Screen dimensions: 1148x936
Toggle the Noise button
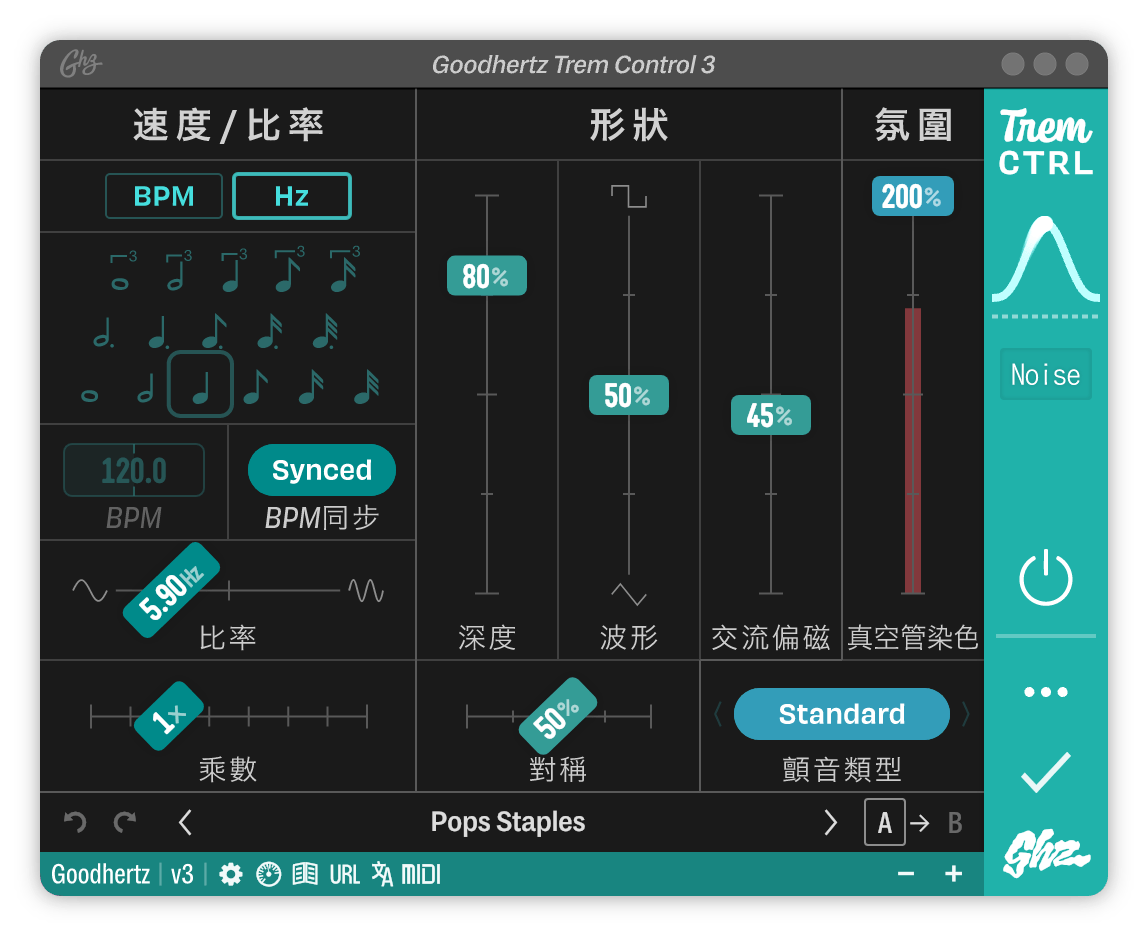point(1046,375)
